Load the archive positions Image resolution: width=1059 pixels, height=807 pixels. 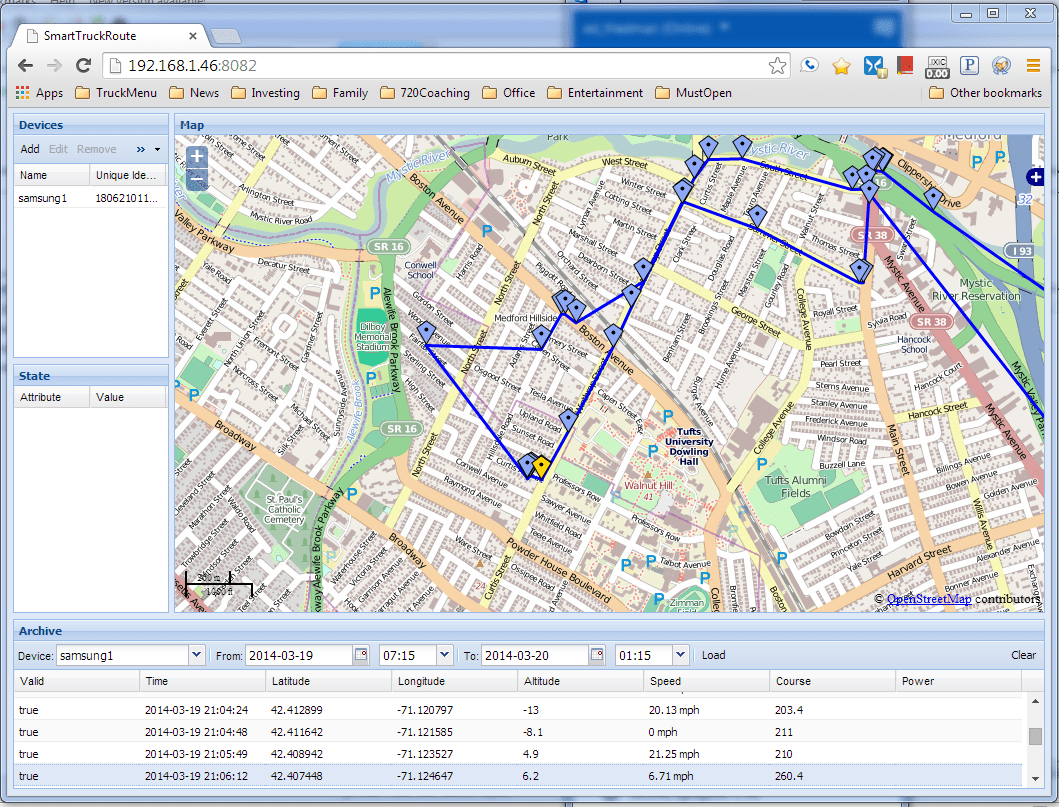[713, 655]
